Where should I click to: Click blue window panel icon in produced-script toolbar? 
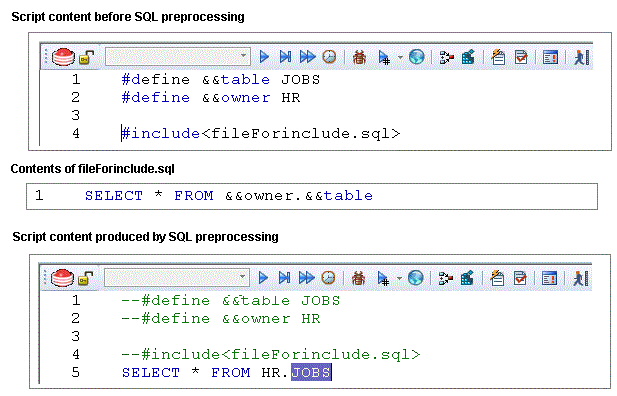tap(549, 279)
